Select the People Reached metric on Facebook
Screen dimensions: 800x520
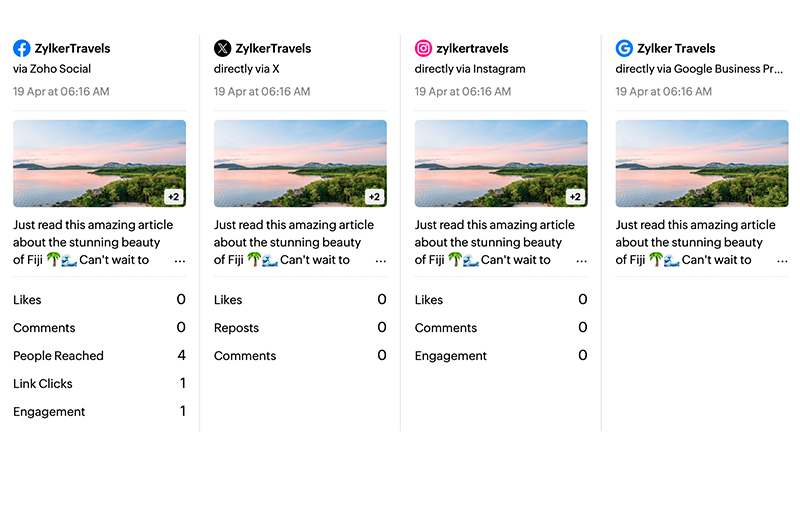pyautogui.click(x=58, y=356)
